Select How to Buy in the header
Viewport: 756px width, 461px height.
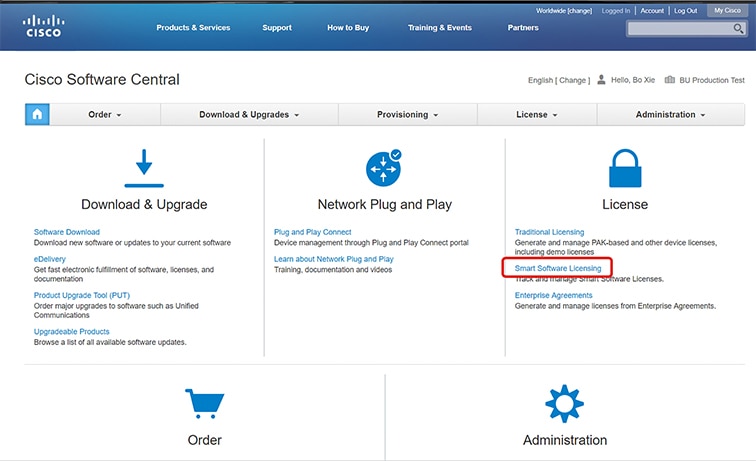pos(348,27)
